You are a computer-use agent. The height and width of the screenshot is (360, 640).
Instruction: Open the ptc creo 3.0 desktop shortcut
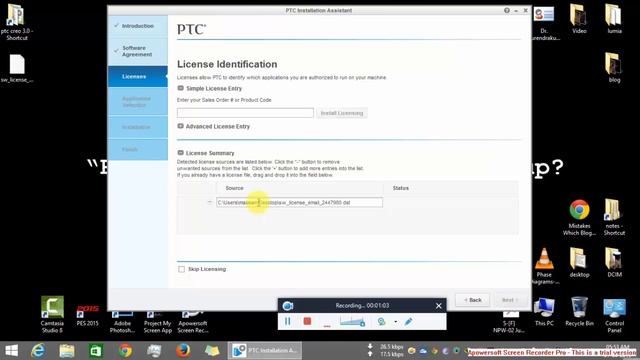coord(16,22)
